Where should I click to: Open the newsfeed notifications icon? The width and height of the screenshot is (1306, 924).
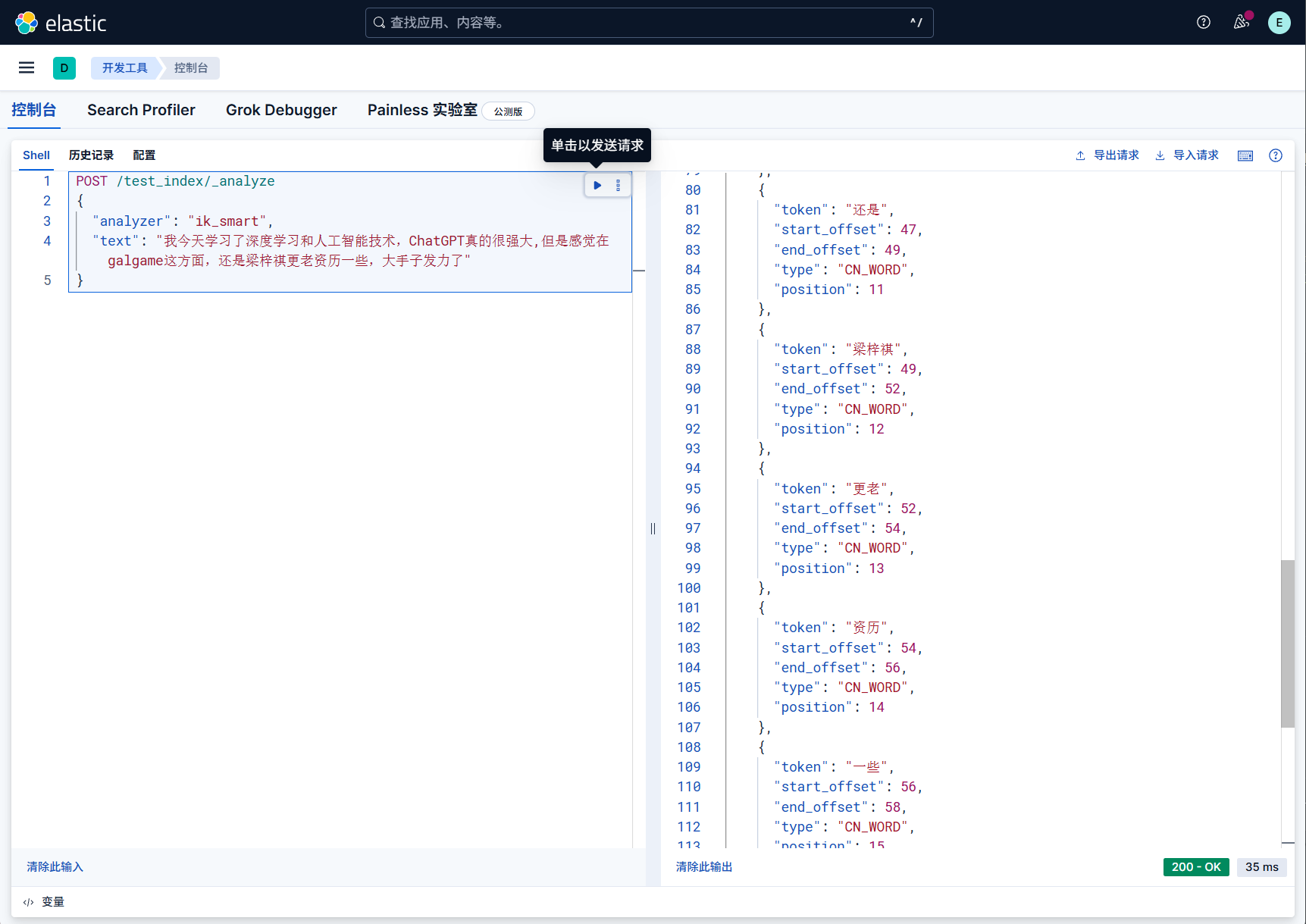(1241, 23)
